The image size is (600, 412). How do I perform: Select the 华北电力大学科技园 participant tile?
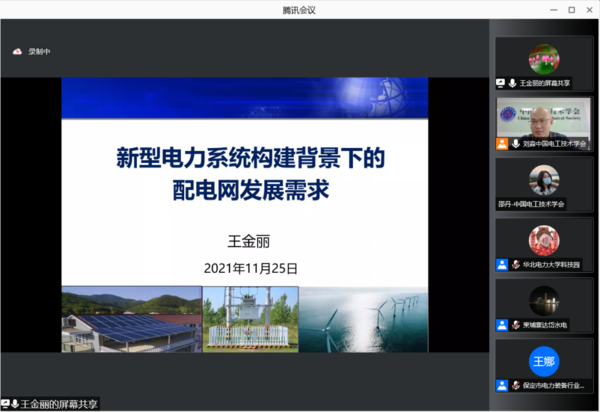pos(543,243)
